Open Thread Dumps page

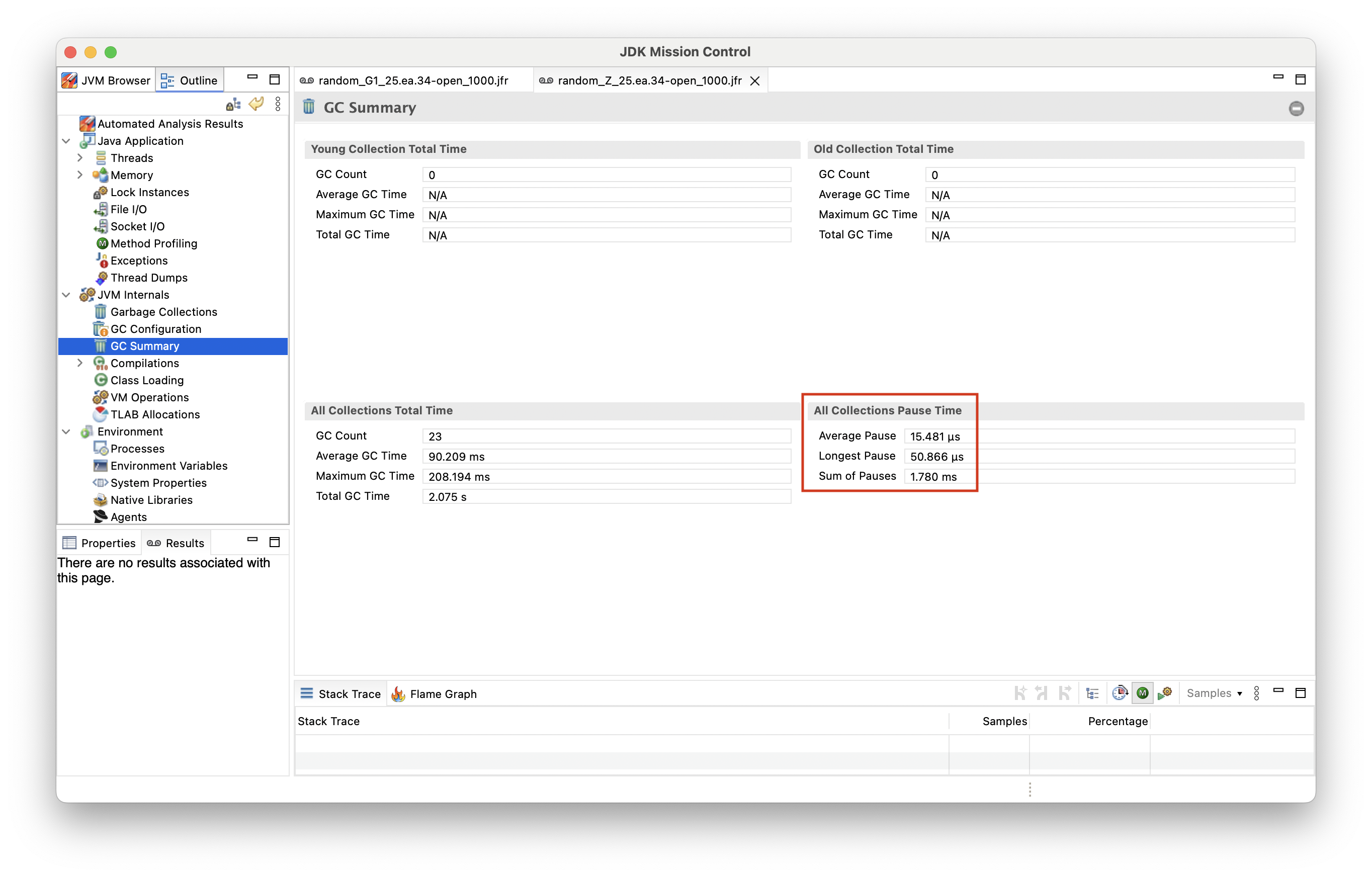(x=149, y=278)
